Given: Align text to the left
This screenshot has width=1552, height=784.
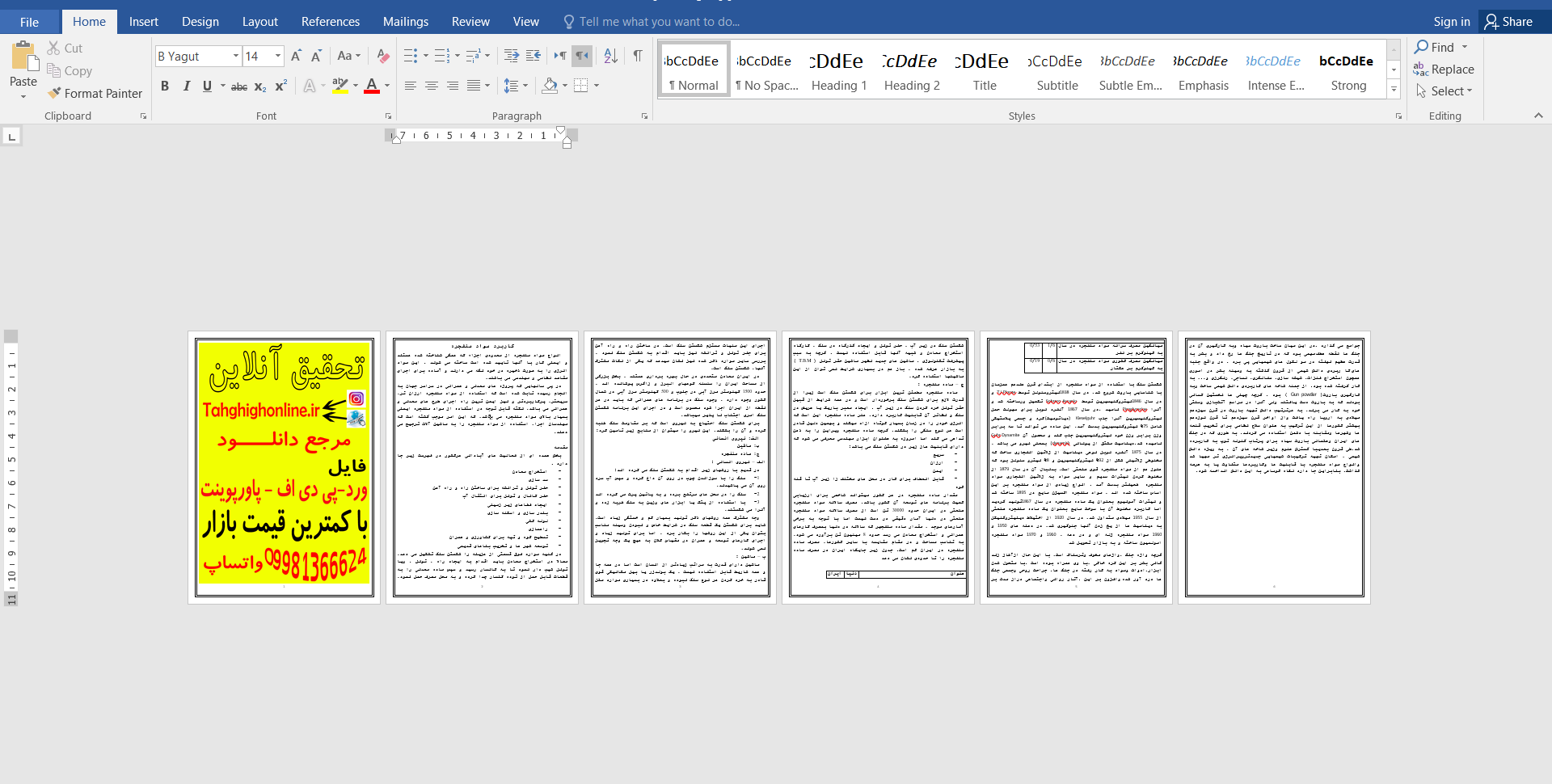Looking at the screenshot, I should [411, 86].
